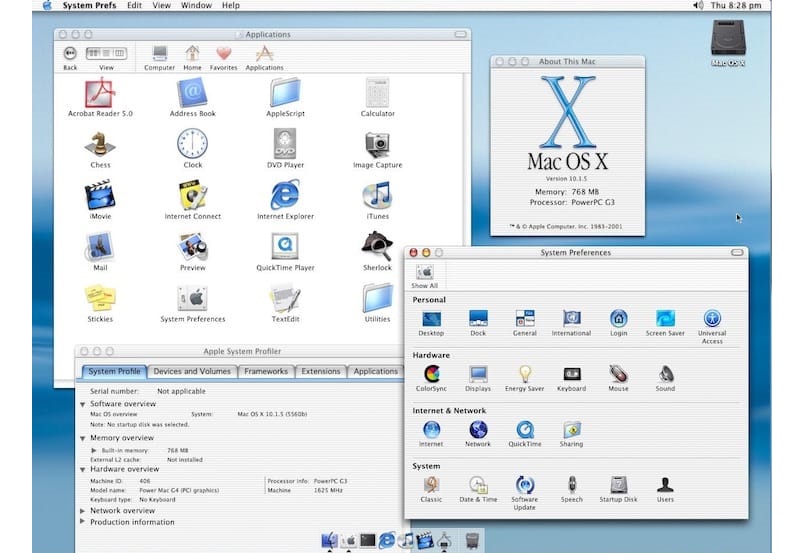The image size is (800, 553).
Task: Launch Sherlock from the Applications window
Action: pos(377,246)
